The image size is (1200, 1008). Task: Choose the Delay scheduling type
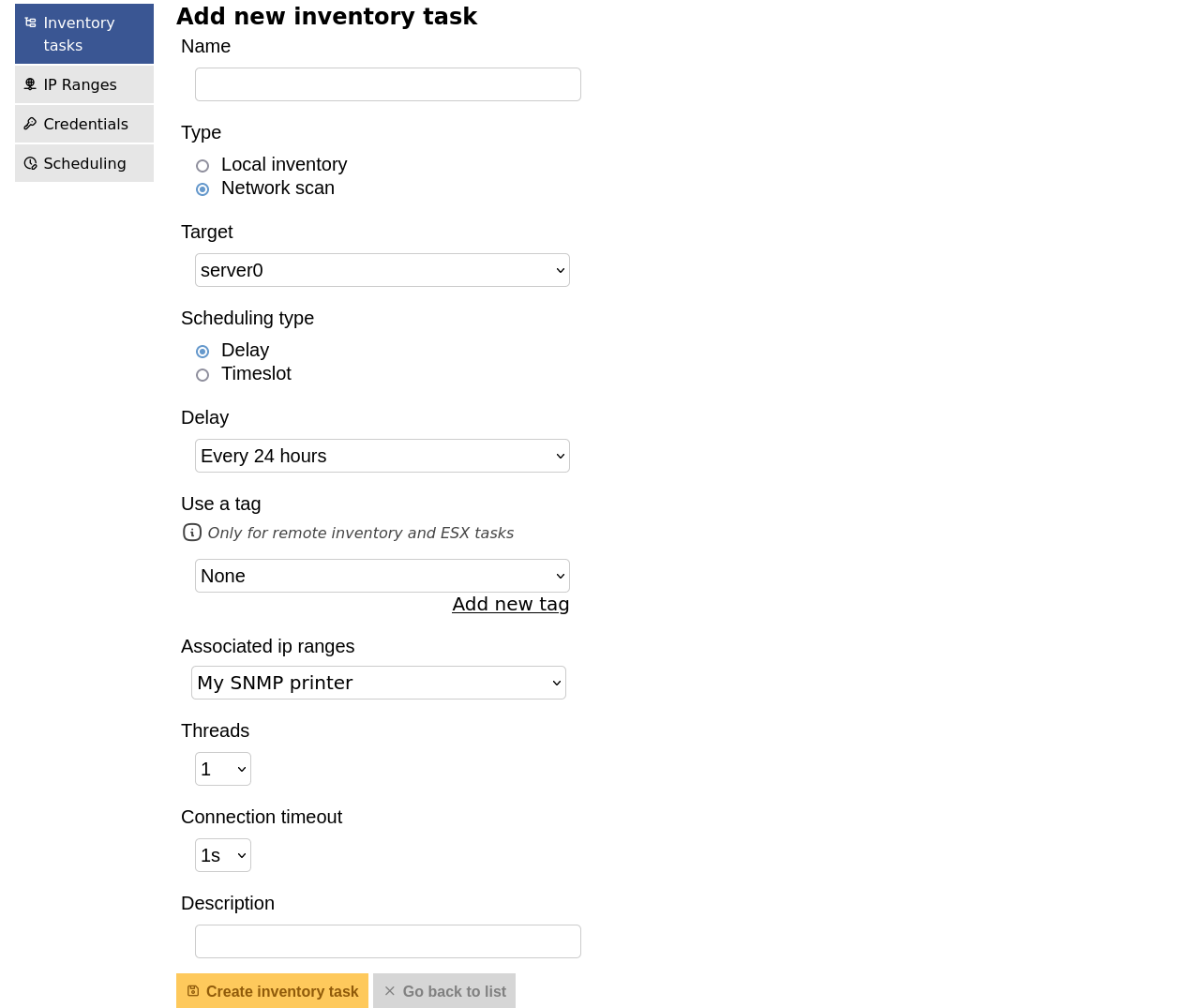202,352
